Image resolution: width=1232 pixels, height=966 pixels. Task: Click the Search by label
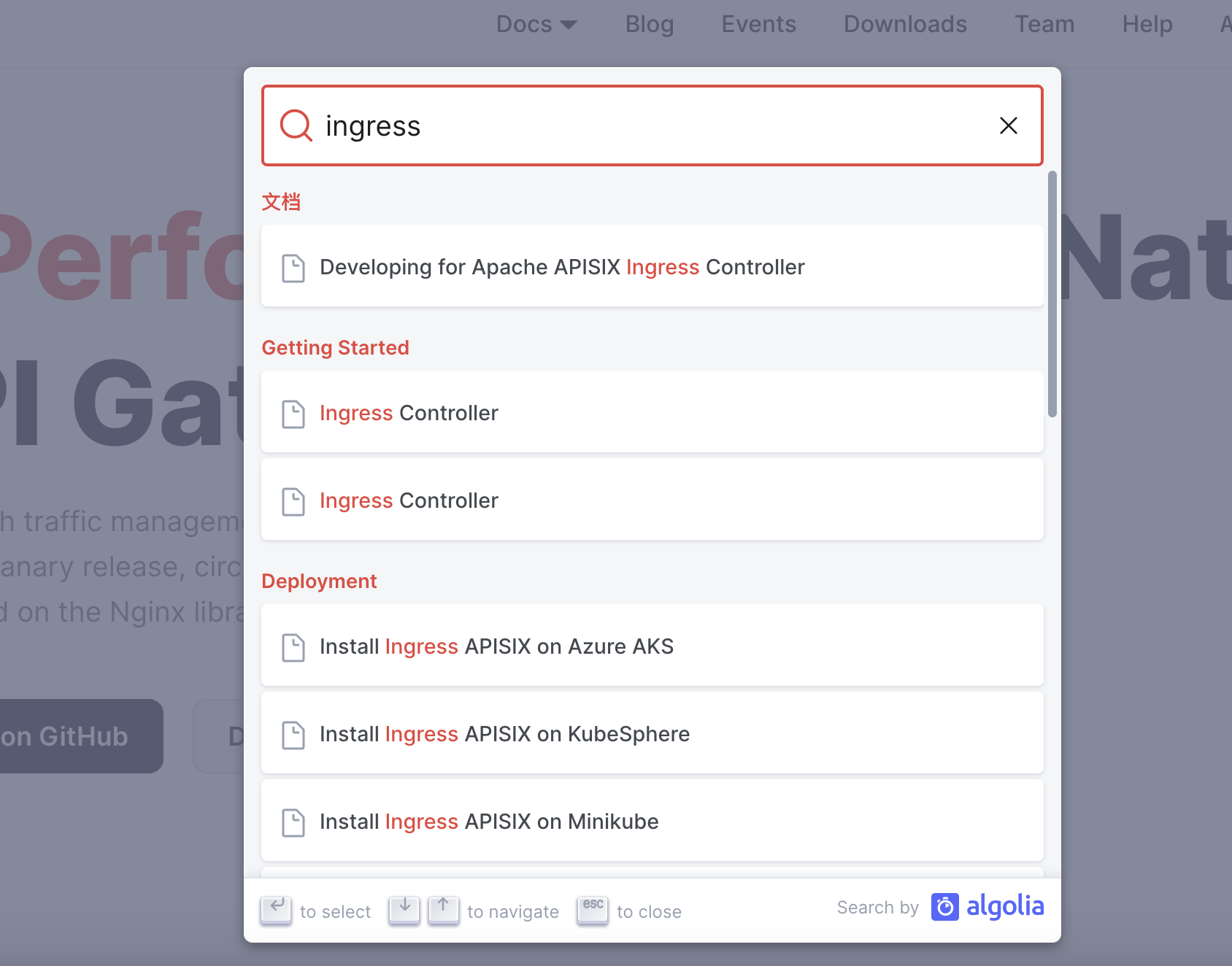pyautogui.click(x=877, y=908)
